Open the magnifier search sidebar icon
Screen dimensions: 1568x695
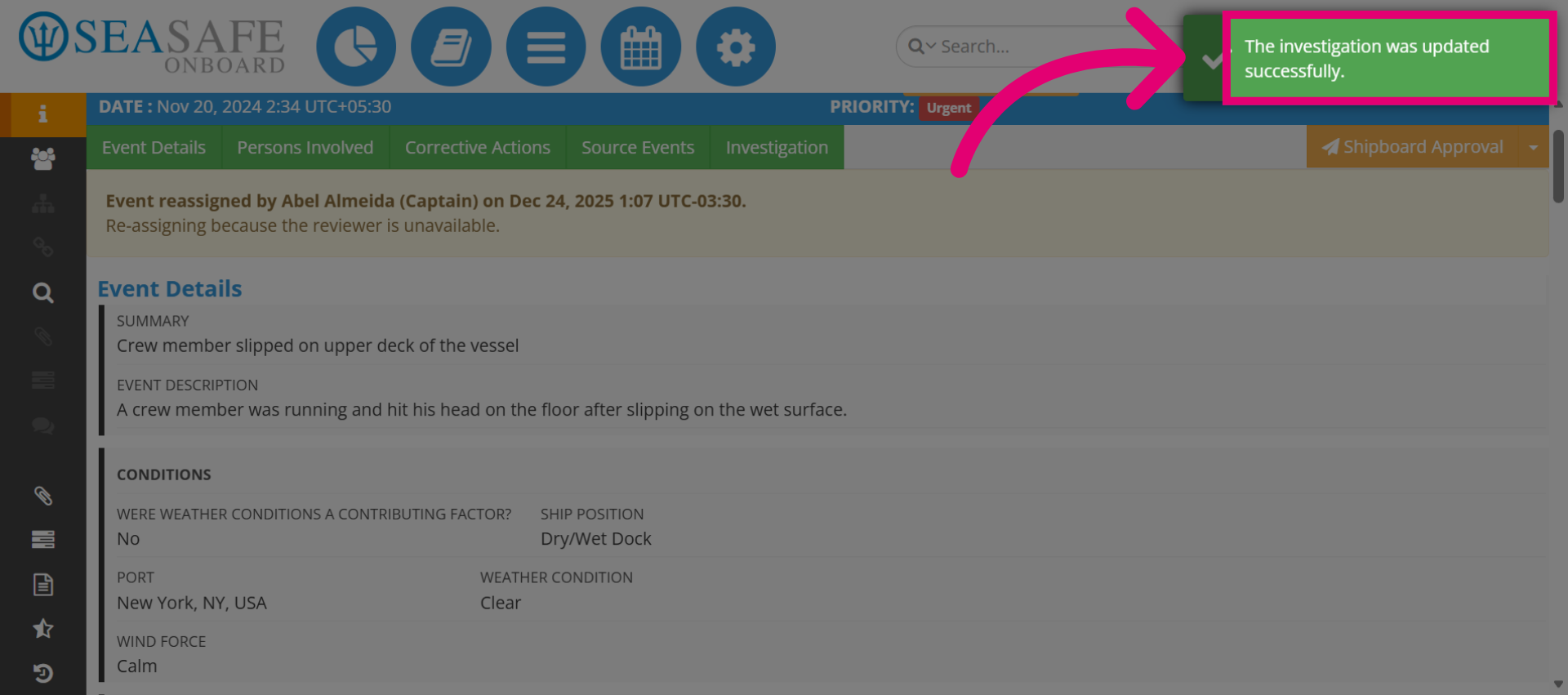[x=42, y=292]
